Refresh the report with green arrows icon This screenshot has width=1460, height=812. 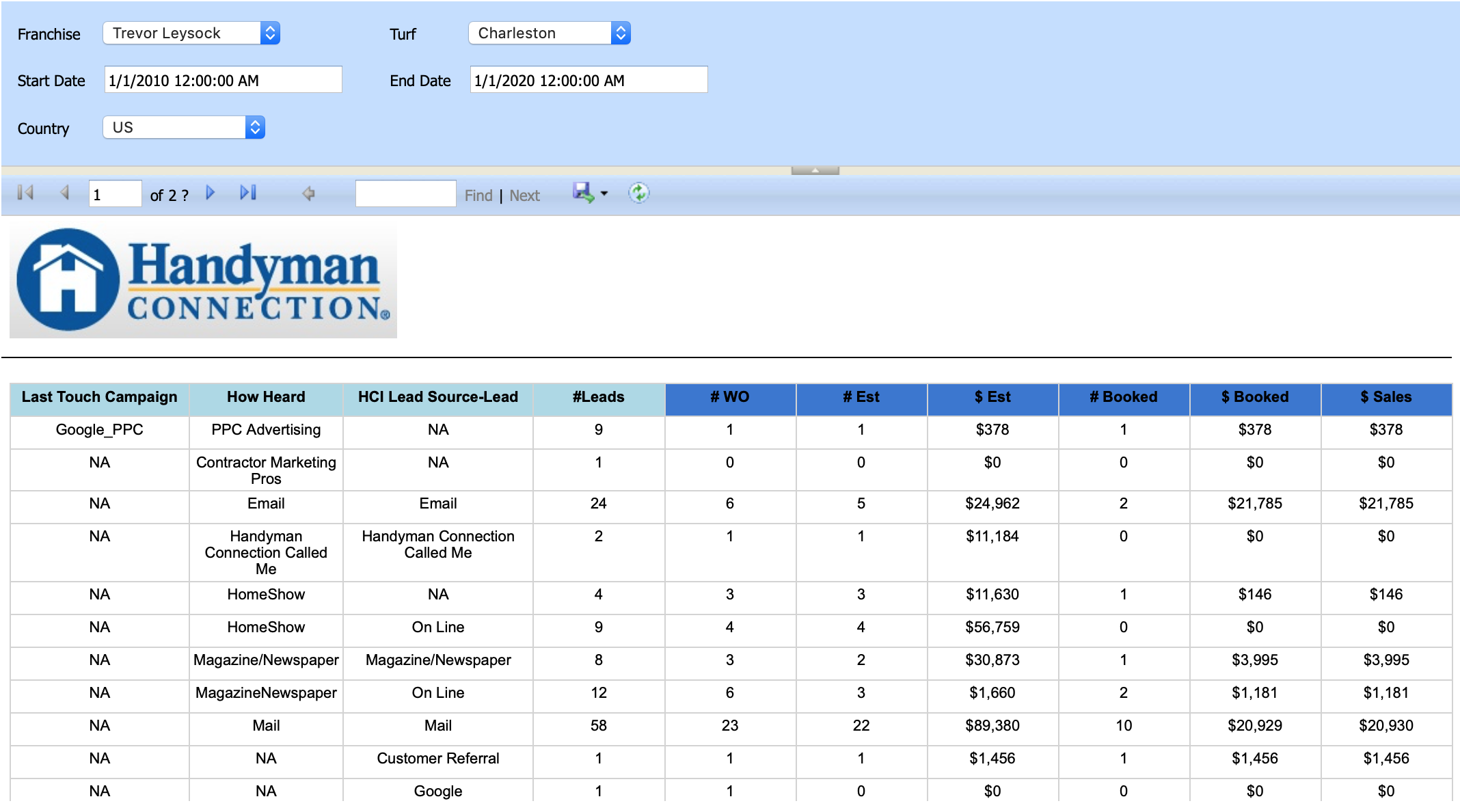tap(638, 193)
